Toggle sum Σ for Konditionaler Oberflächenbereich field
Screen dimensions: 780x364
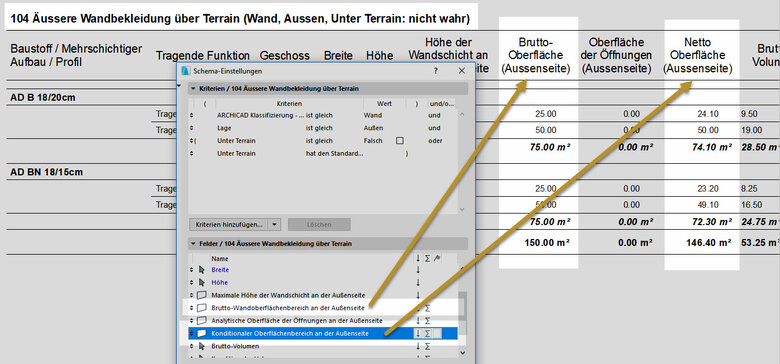(427, 333)
